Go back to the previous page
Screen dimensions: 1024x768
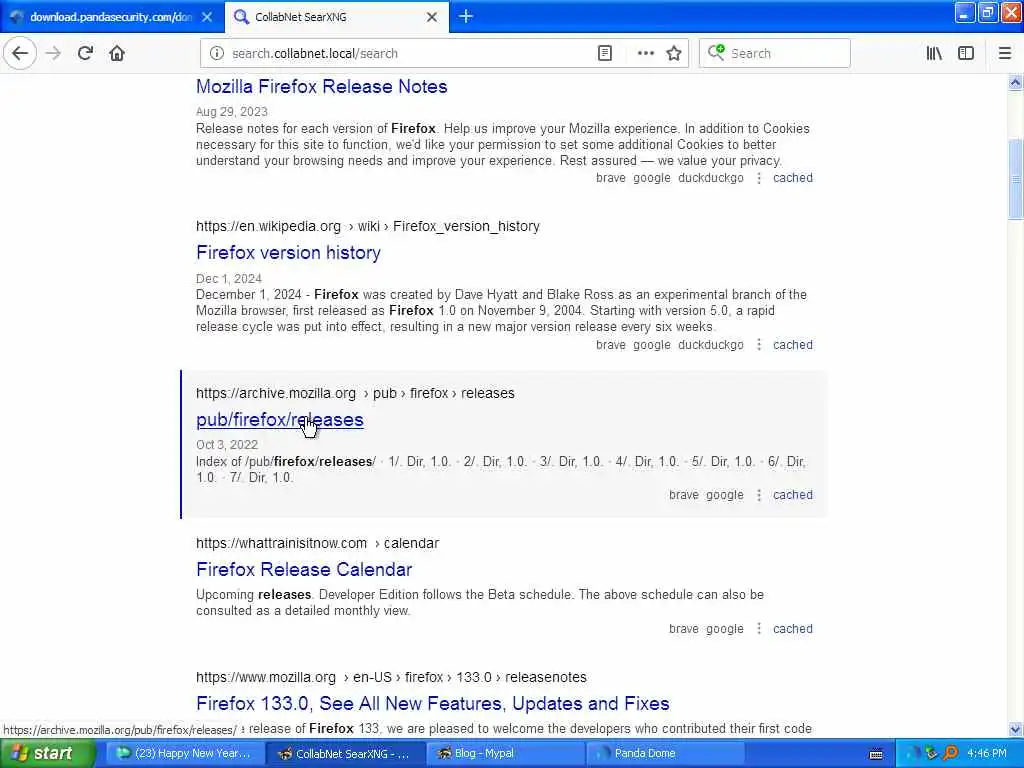pos(20,53)
